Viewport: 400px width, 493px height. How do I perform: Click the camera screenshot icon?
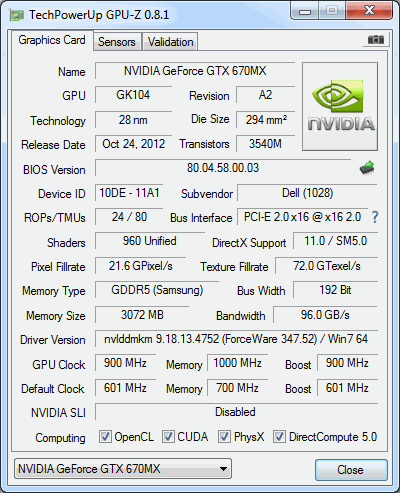[x=376, y=40]
